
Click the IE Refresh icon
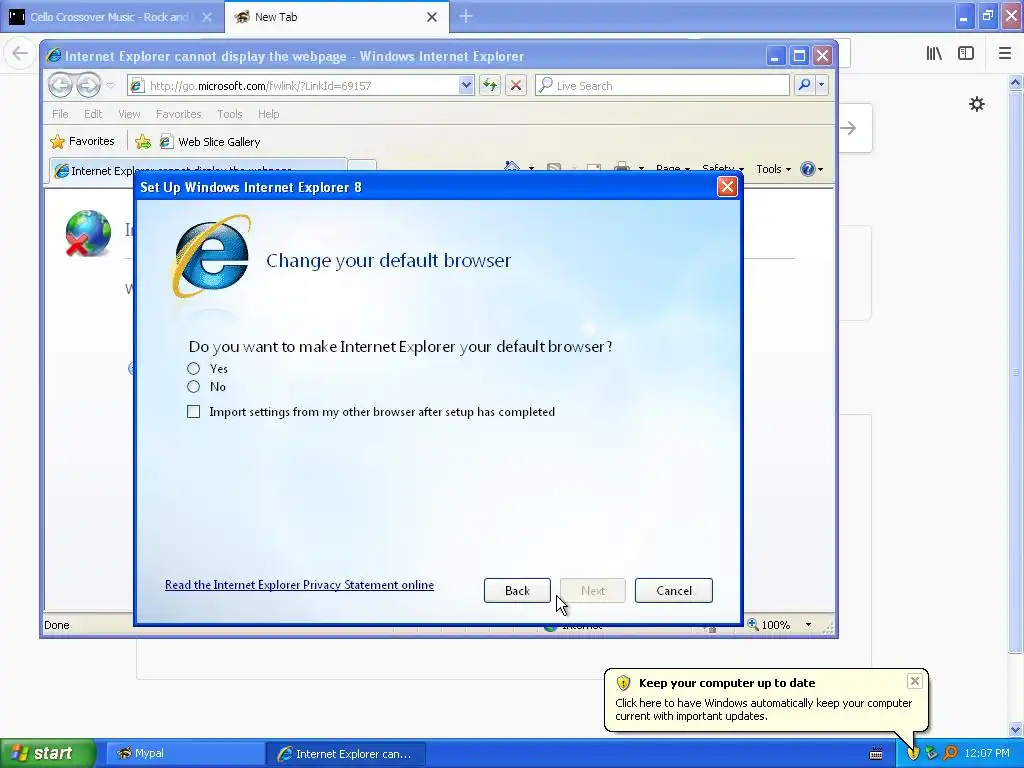[490, 85]
